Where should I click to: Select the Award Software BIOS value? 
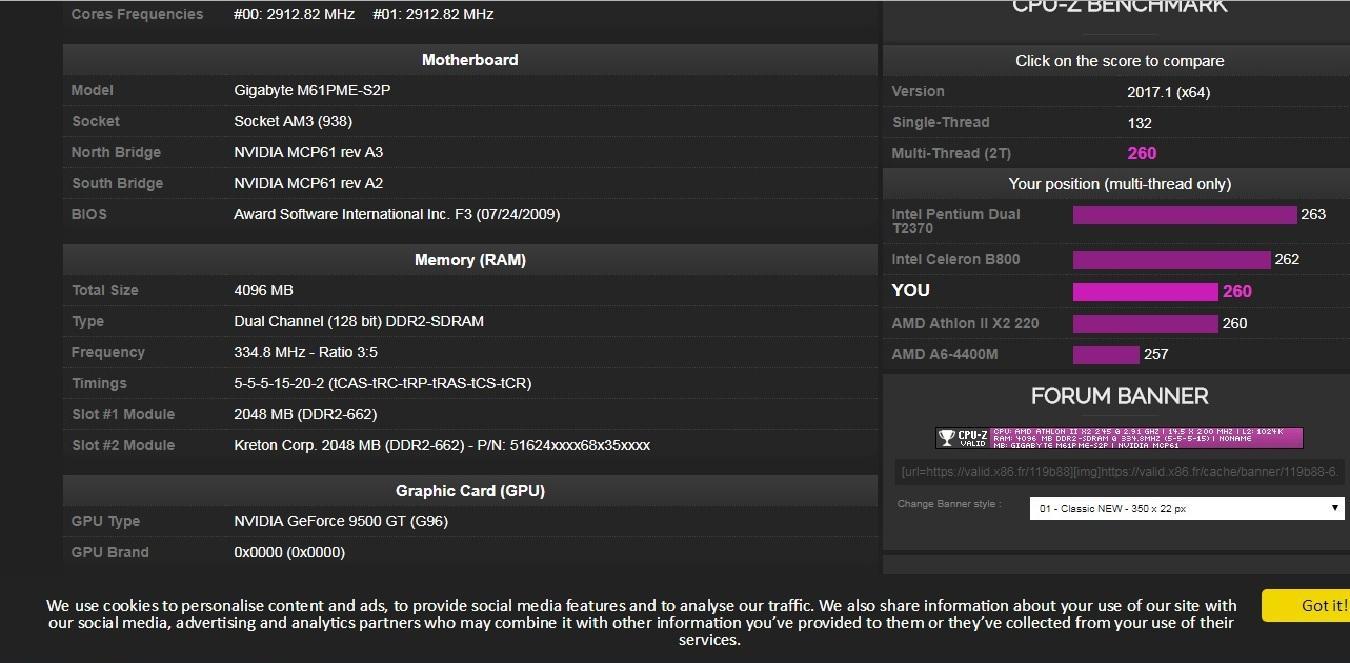pos(397,214)
